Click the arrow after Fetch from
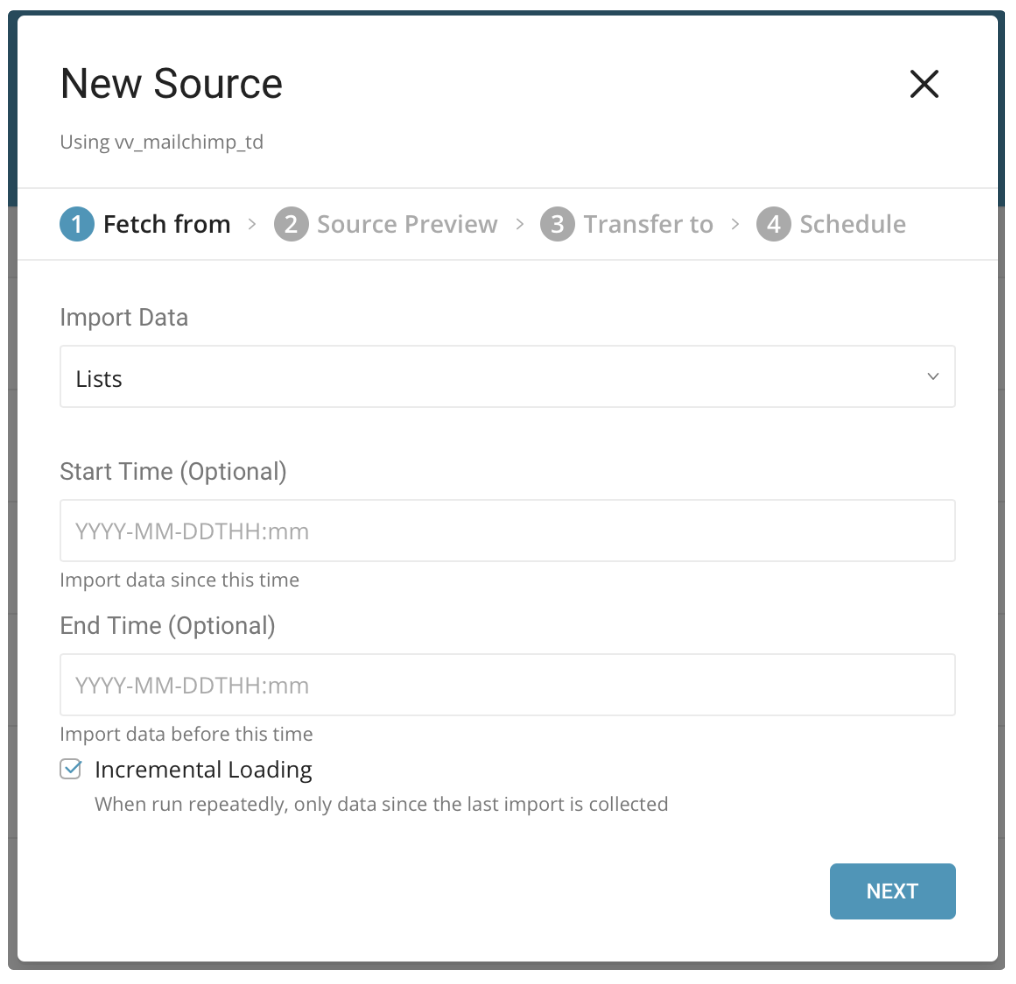The width and height of the screenshot is (1016, 984). pyautogui.click(x=253, y=224)
